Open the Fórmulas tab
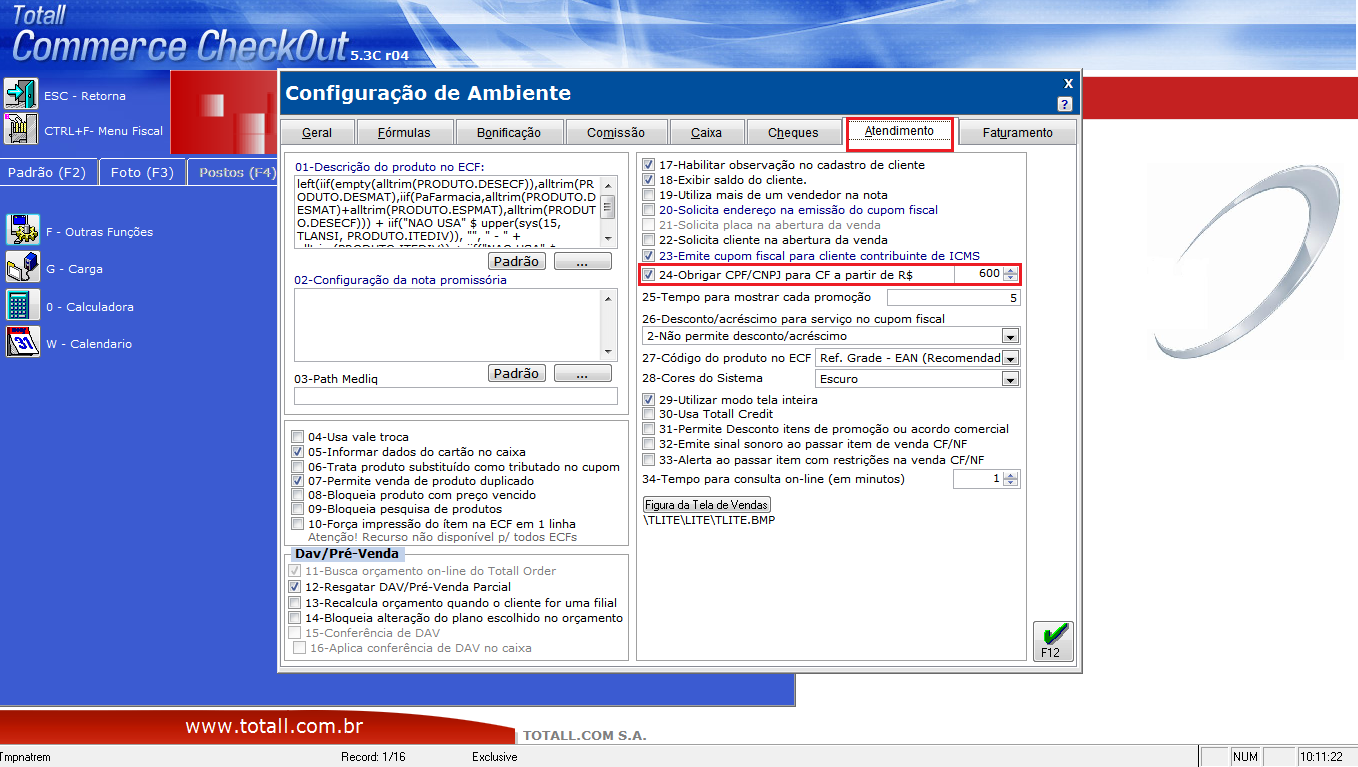The image size is (1358, 767). pos(404,132)
